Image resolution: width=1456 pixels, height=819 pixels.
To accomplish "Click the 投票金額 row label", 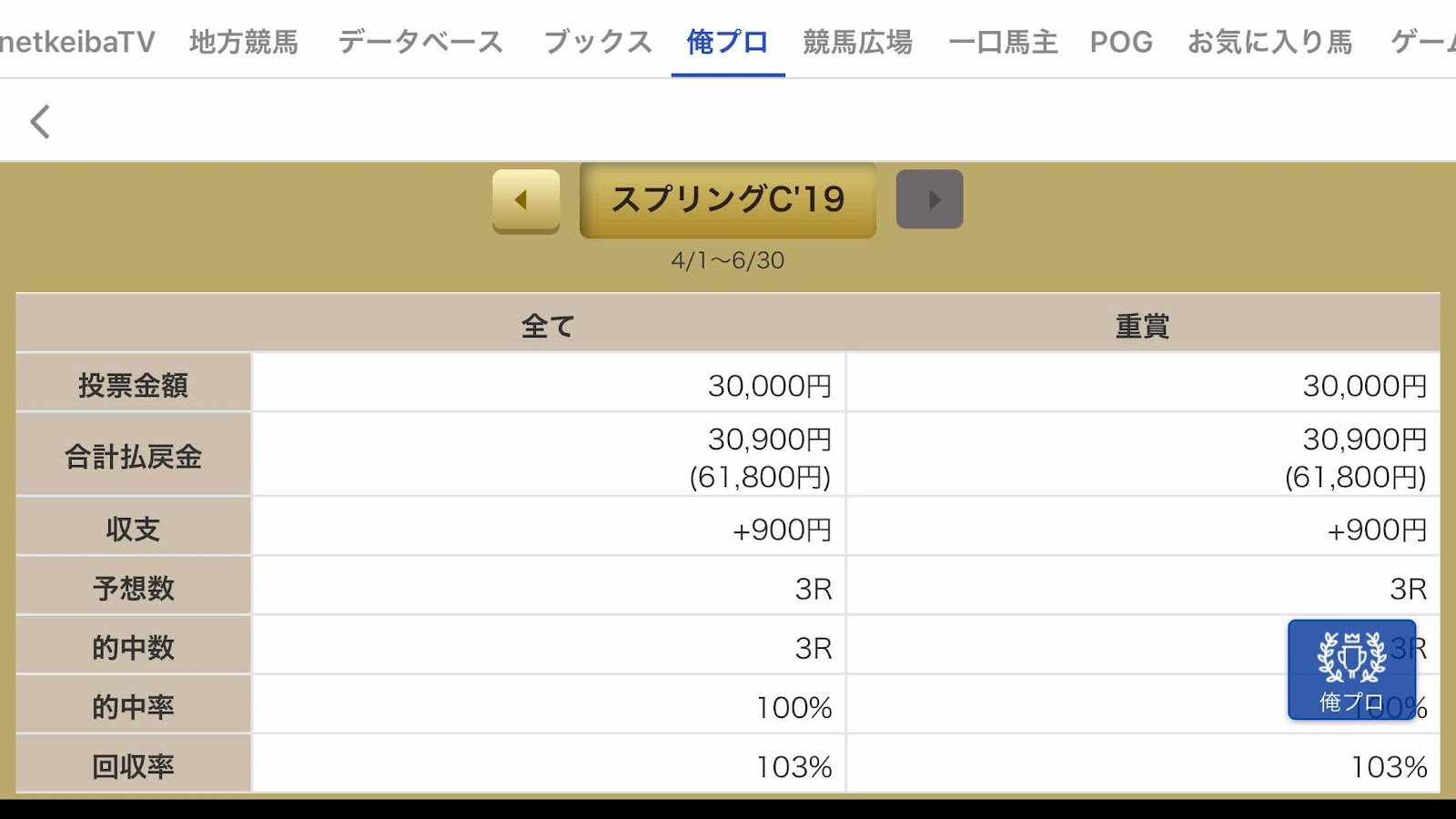I will click(133, 385).
